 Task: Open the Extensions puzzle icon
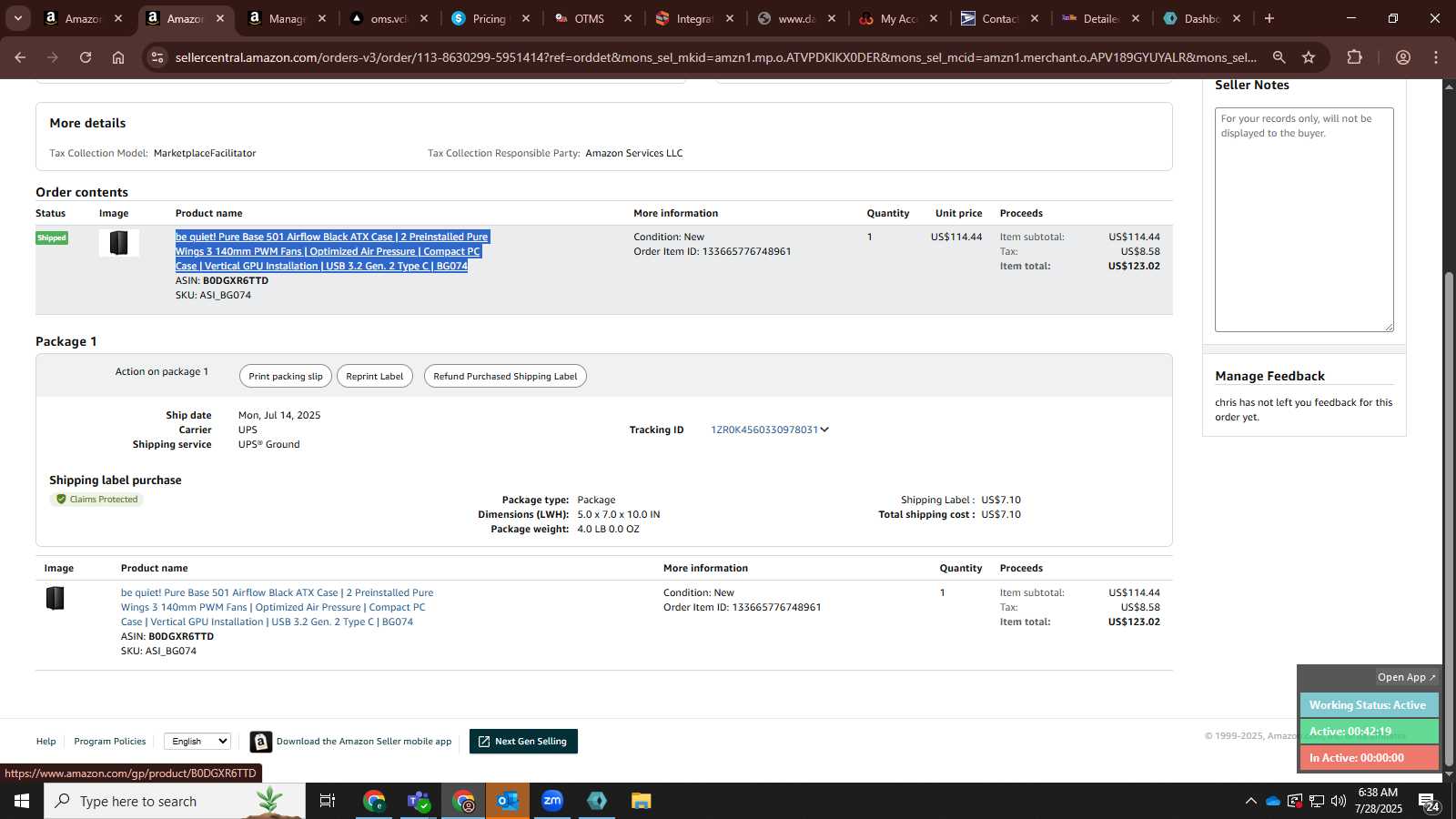1354,57
